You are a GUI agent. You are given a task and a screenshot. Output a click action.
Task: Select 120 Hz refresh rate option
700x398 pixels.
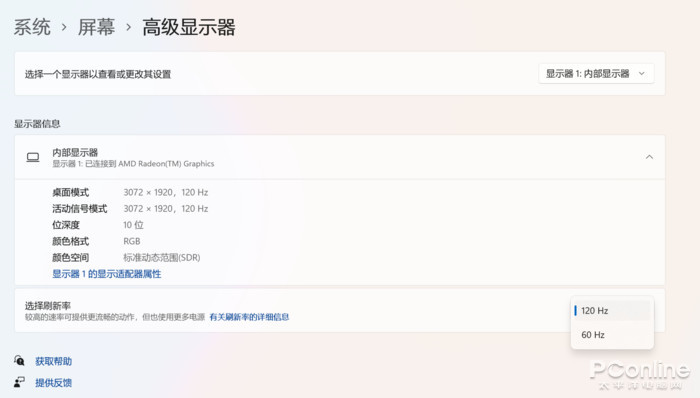click(x=612, y=311)
